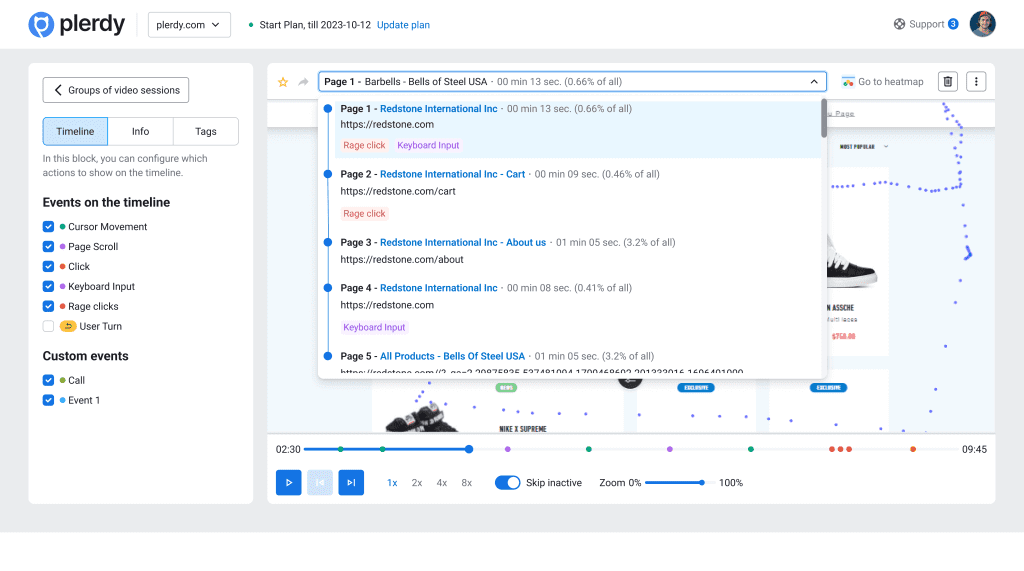Image resolution: width=1024 pixels, height=571 pixels.
Task: Jump to previous with skip-back button
Action: (320, 483)
